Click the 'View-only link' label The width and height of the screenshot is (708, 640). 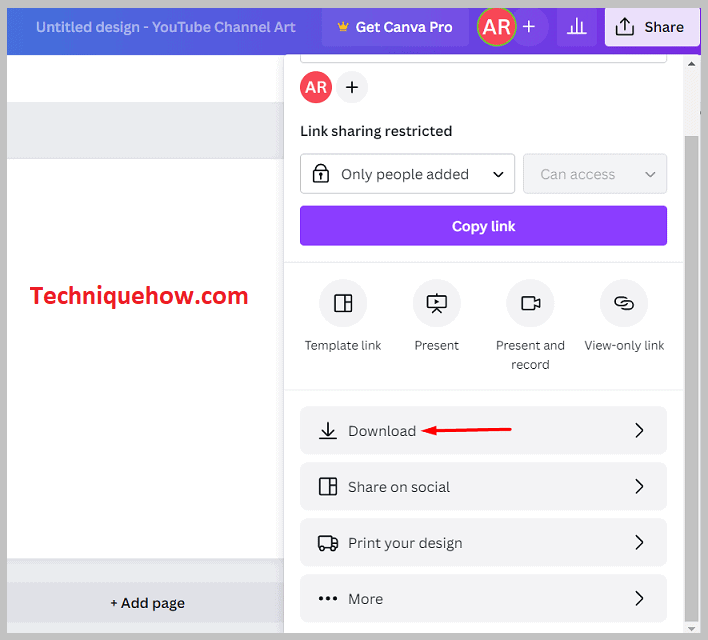tap(624, 346)
